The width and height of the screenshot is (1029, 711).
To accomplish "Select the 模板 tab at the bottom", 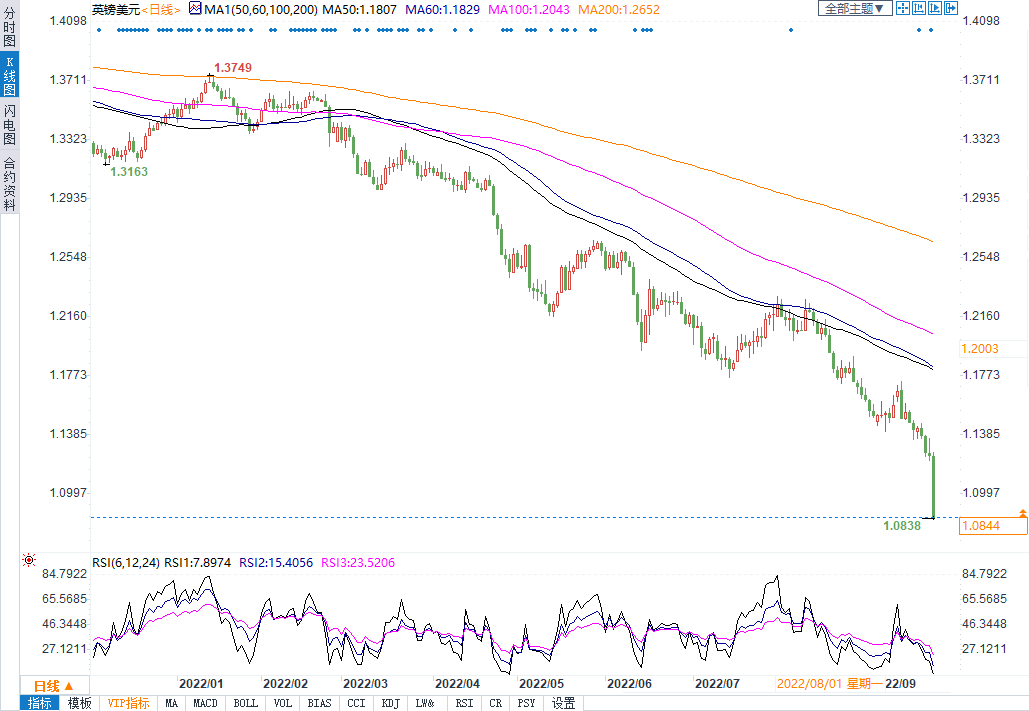I will [x=79, y=703].
